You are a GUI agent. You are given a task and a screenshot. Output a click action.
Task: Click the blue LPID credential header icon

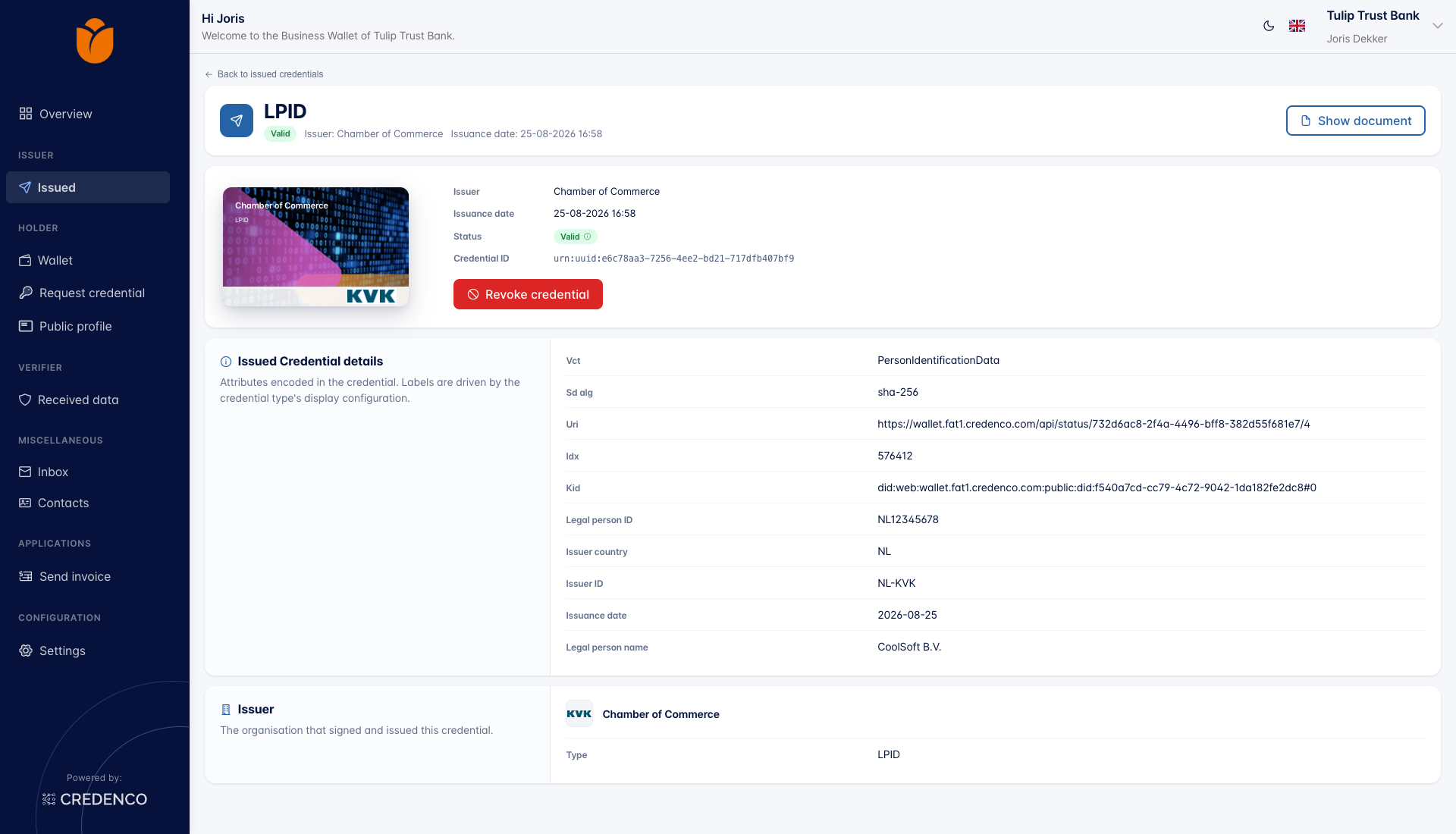(x=237, y=121)
